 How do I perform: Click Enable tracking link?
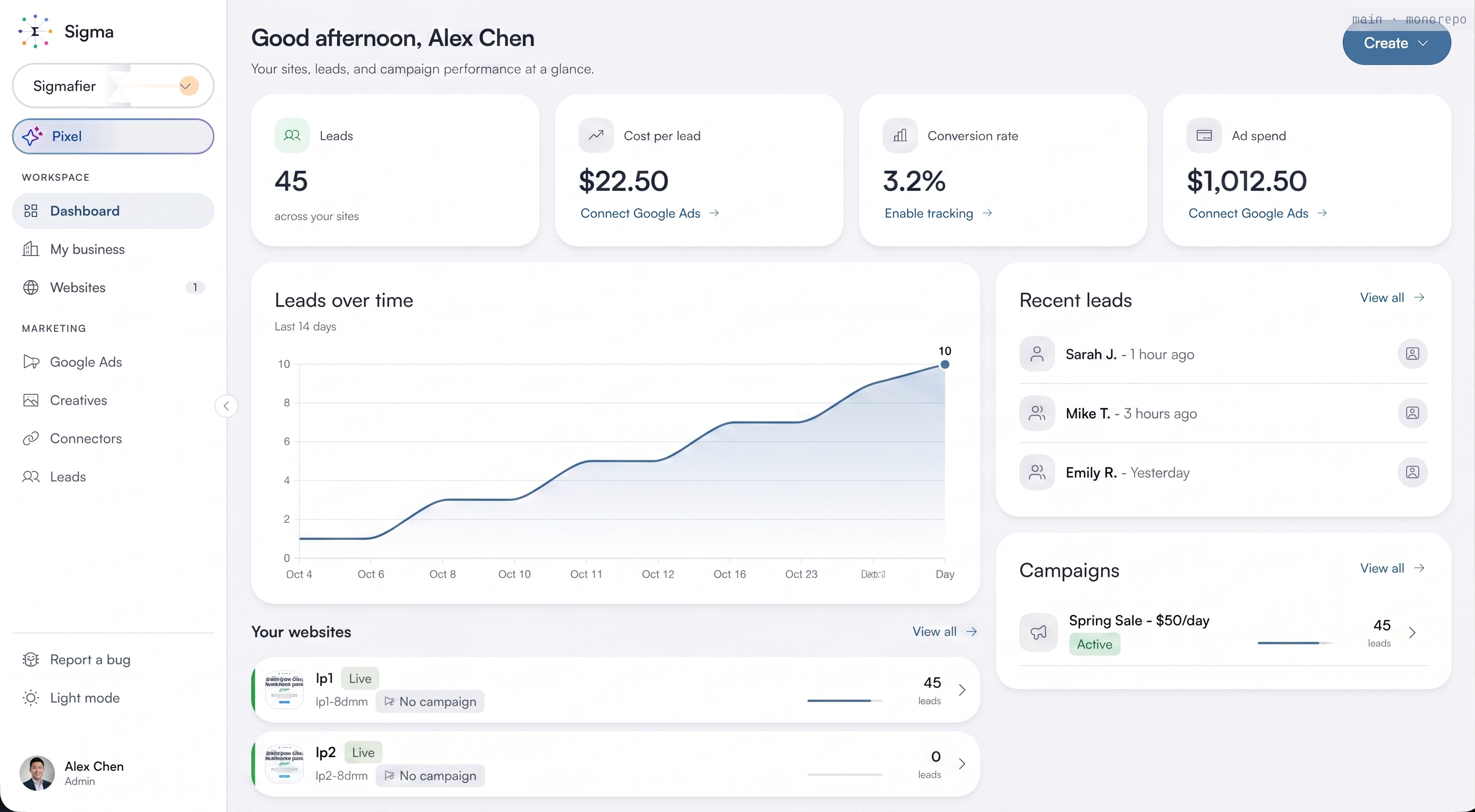click(938, 214)
